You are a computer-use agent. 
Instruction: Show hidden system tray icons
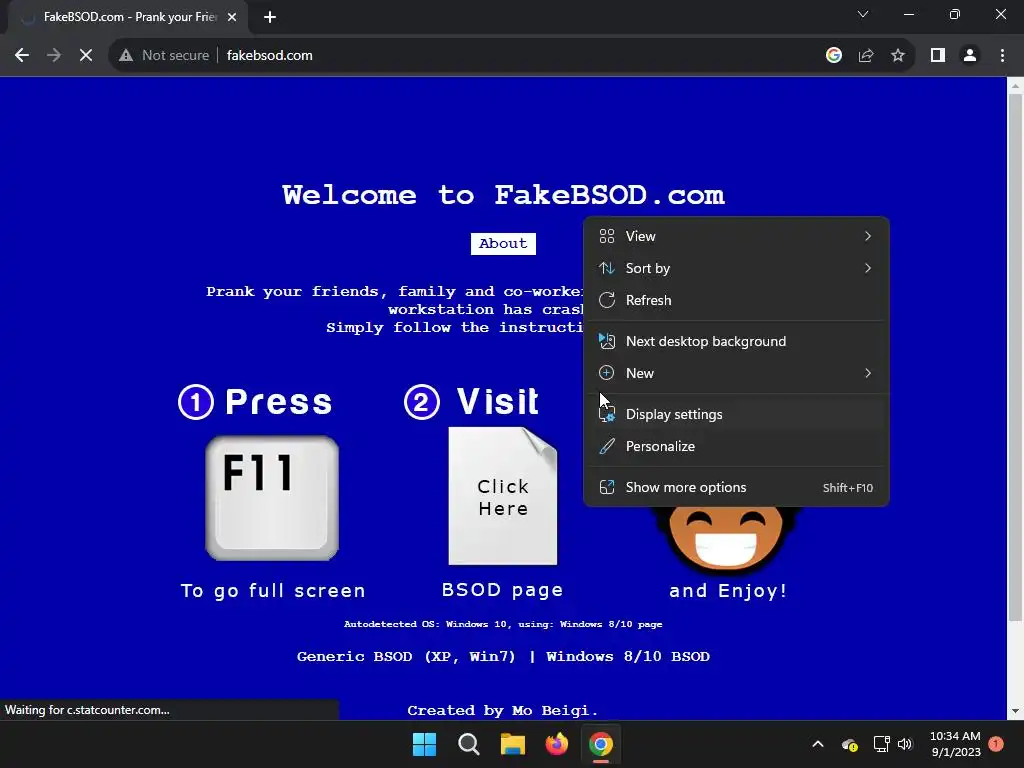coord(818,744)
